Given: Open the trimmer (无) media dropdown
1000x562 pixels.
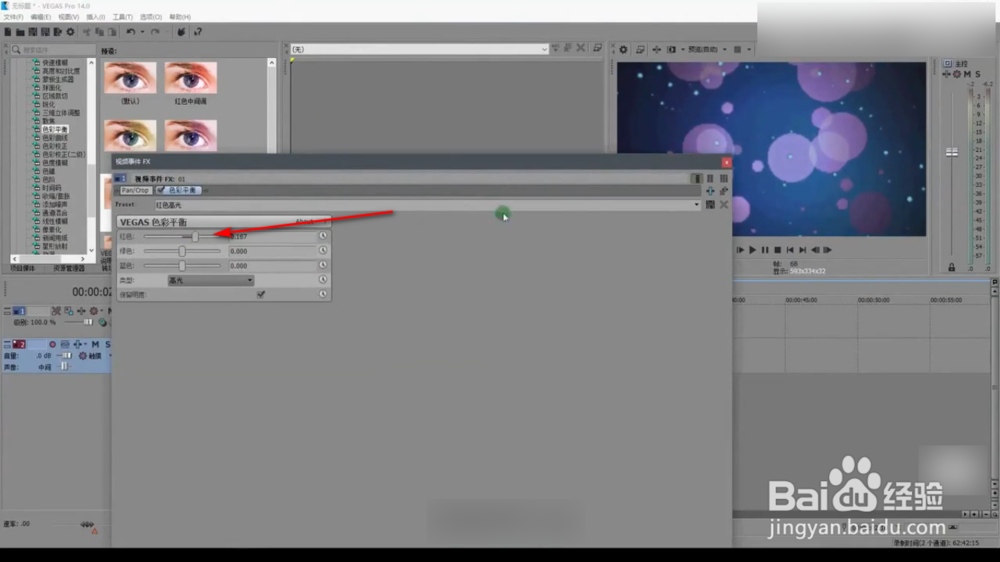Looking at the screenshot, I should click(544, 49).
